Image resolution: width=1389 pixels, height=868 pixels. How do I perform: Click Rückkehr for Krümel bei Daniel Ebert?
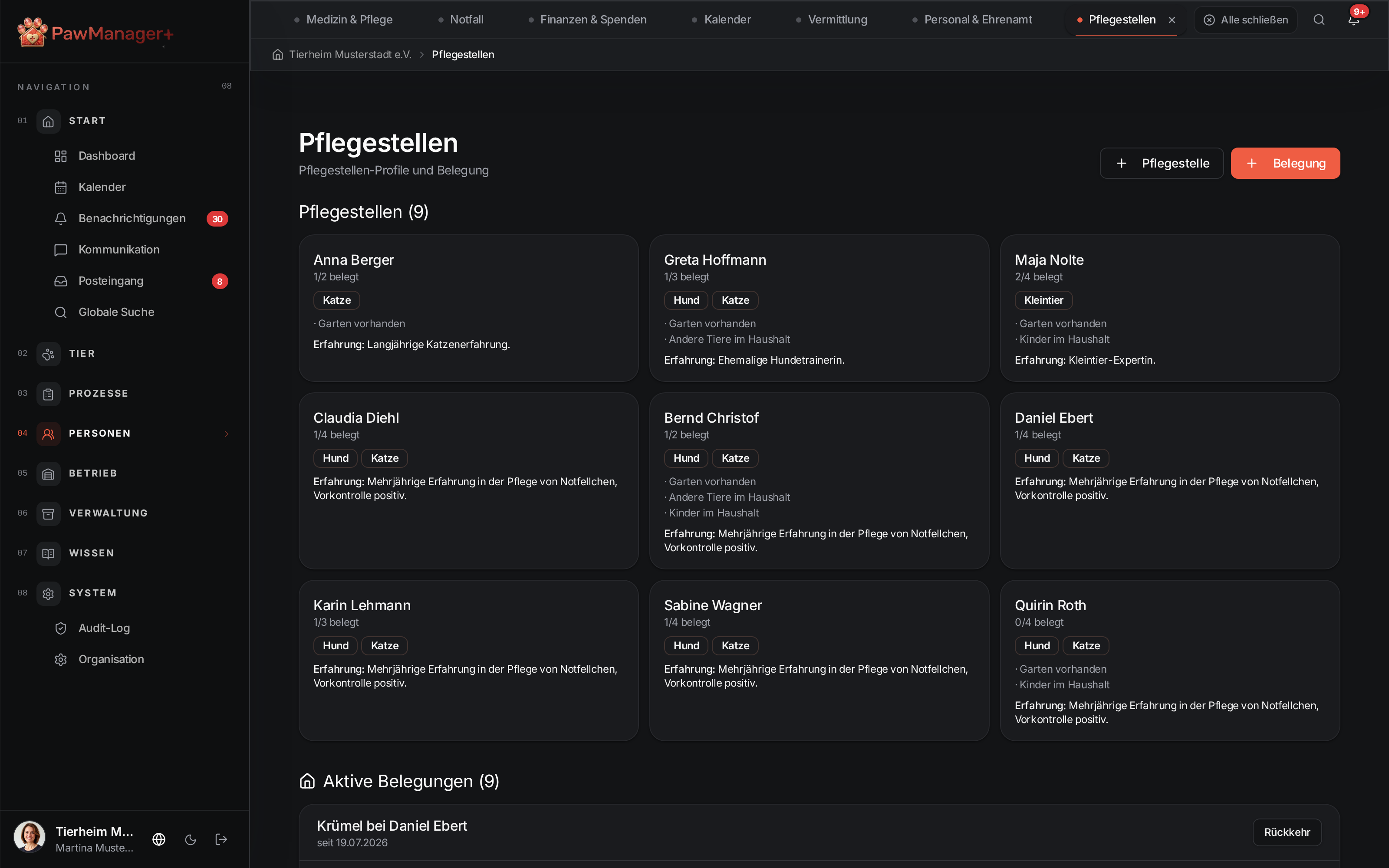(1287, 832)
